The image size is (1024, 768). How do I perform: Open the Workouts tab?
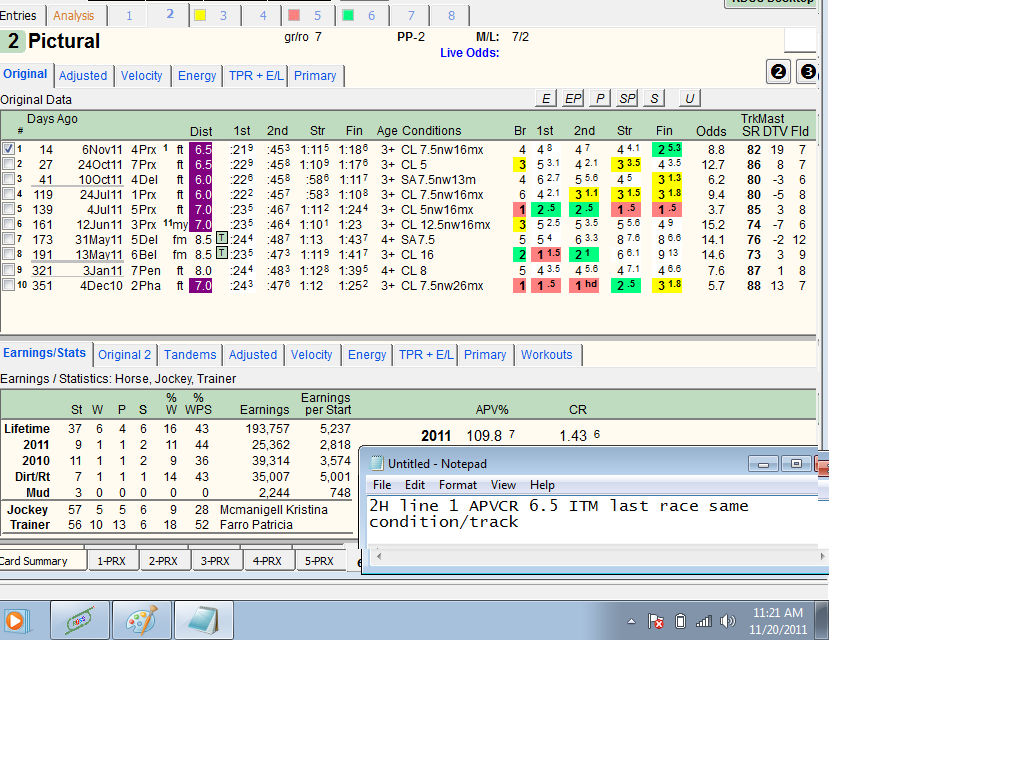(547, 355)
